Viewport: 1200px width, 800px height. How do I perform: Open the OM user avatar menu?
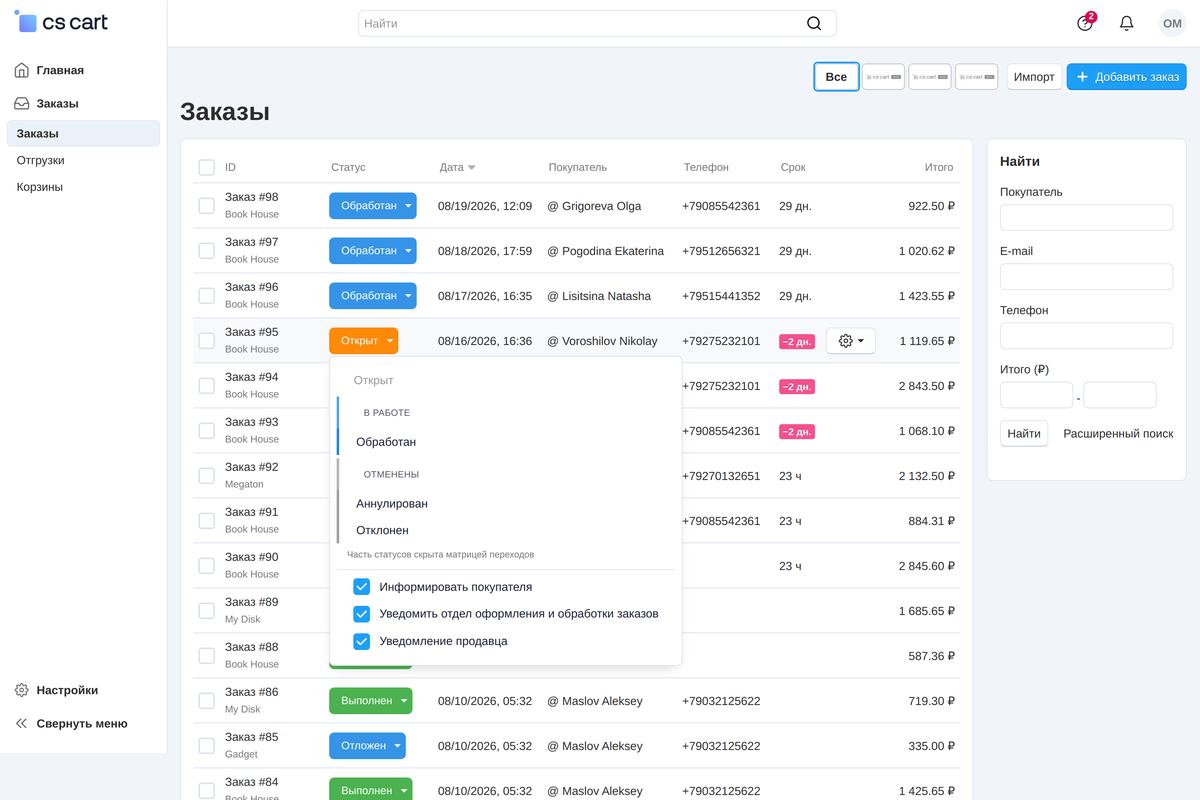coord(1172,23)
